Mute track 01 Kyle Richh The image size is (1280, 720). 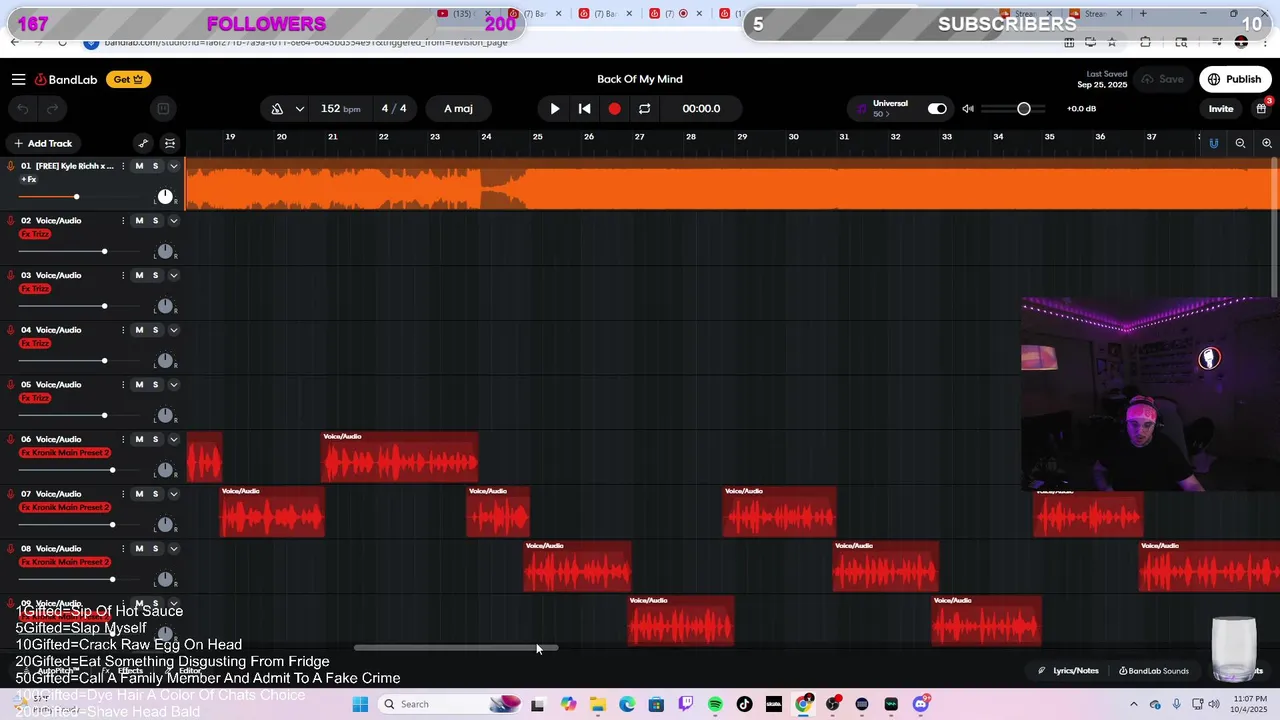pos(139,166)
